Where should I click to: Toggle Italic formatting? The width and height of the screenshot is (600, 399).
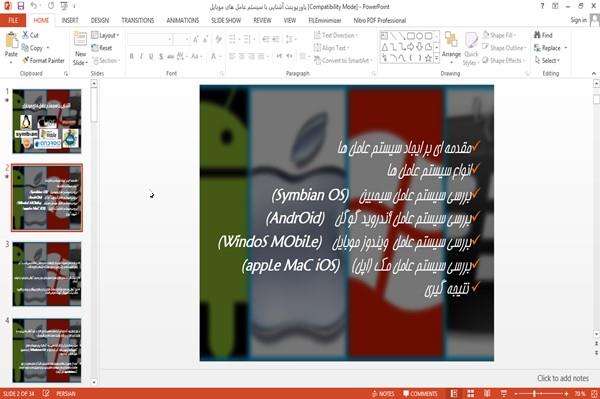(x=141, y=57)
